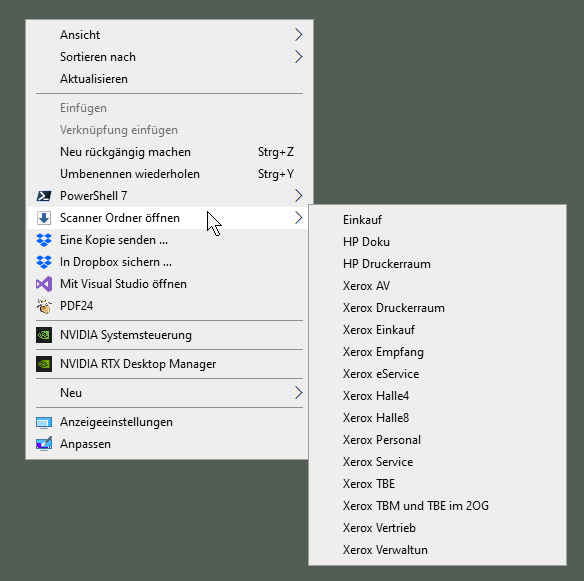The image size is (584, 581).
Task: Open NVIDIA Systemsteuerung
Action: click(168, 335)
